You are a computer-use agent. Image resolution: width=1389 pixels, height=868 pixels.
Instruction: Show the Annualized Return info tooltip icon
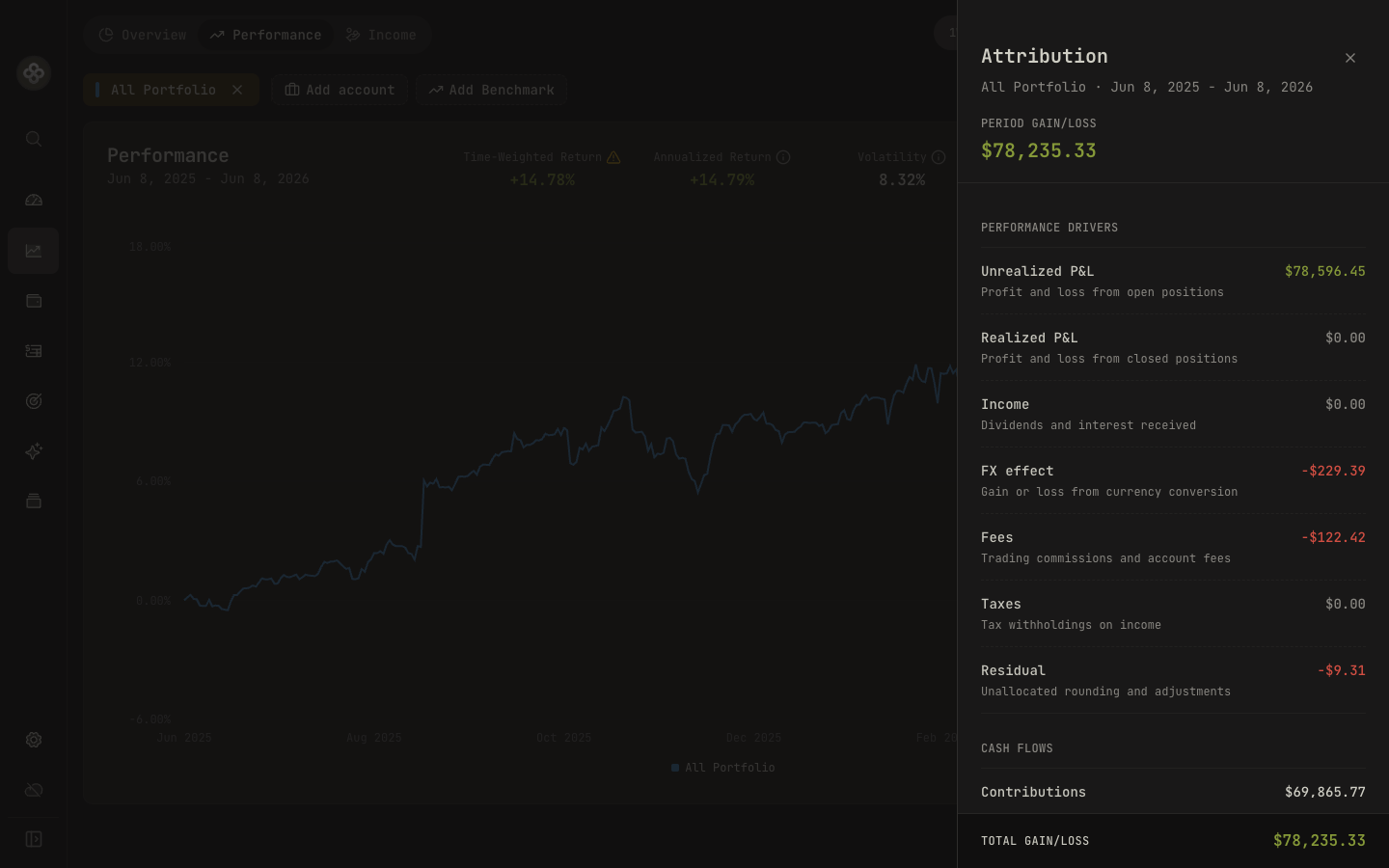pos(783,157)
